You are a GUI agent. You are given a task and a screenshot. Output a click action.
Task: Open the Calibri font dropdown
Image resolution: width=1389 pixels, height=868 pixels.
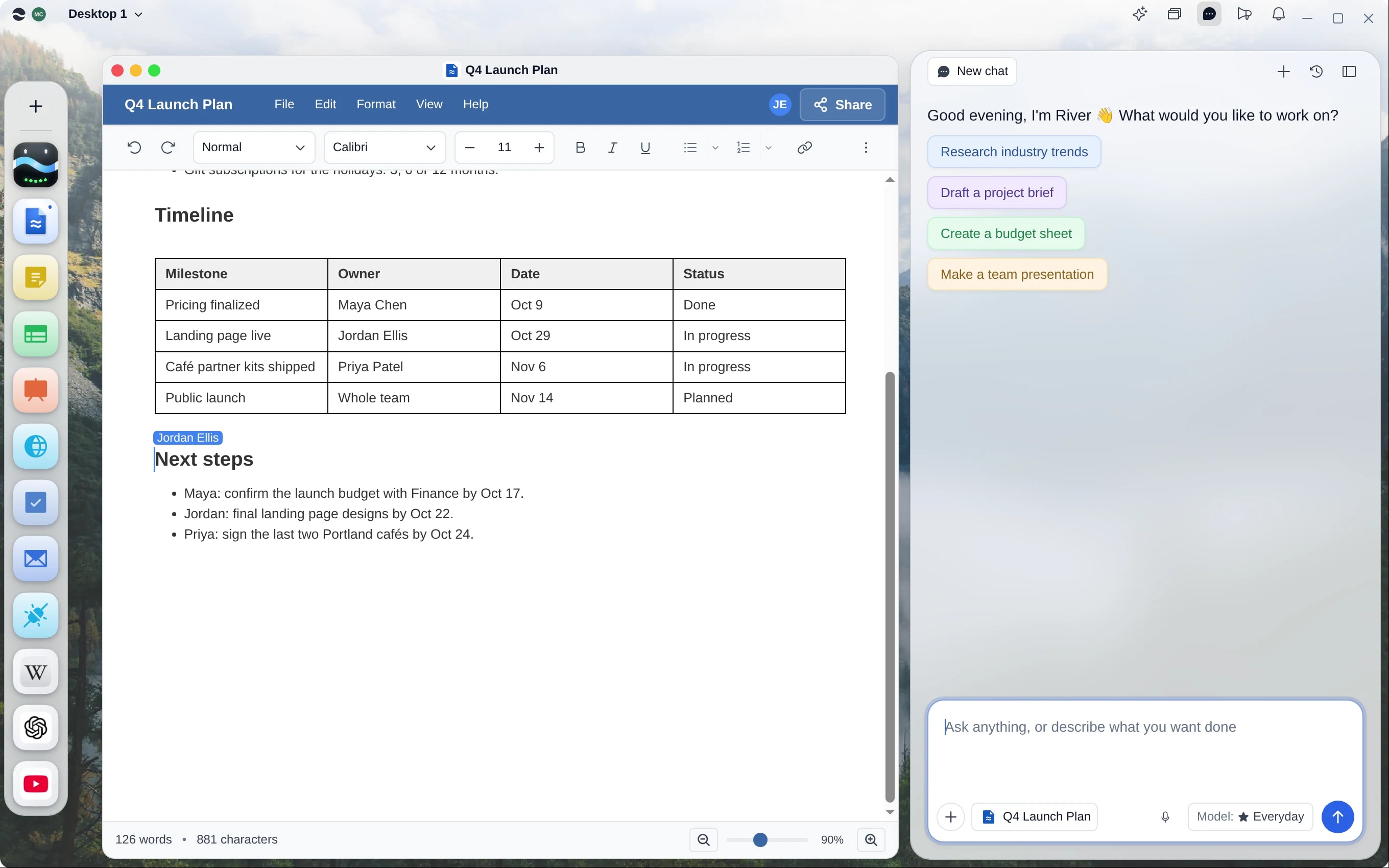(x=385, y=148)
